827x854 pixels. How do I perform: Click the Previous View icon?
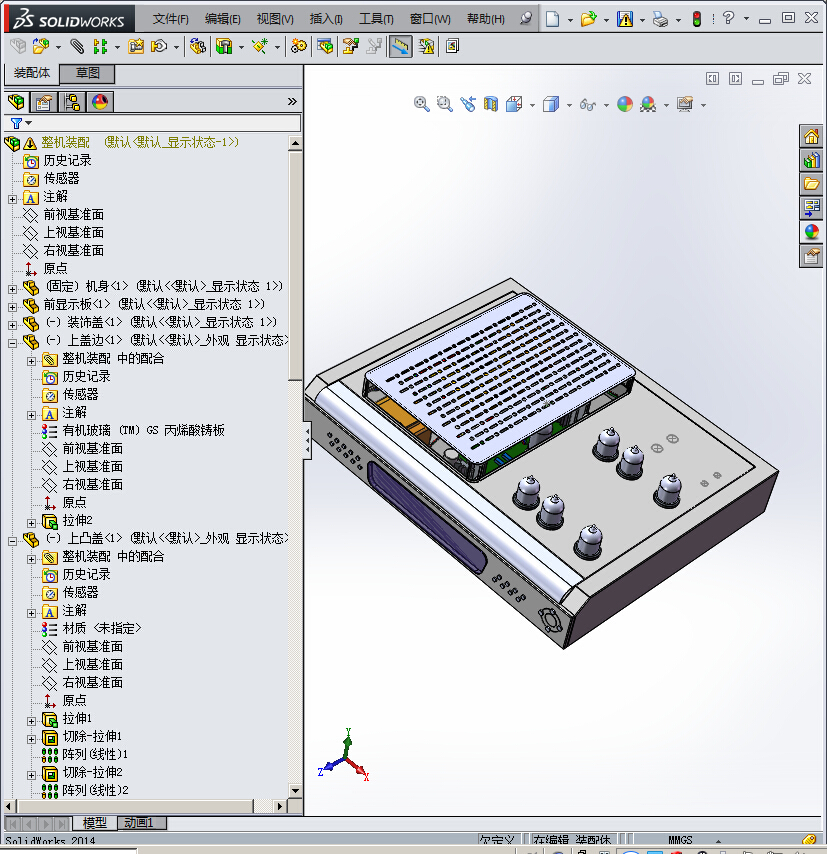(468, 104)
